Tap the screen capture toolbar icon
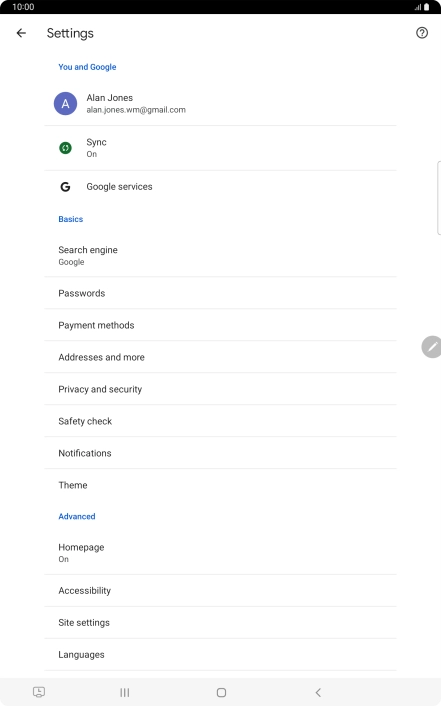Viewport: 441px width, 706px height. point(39,692)
